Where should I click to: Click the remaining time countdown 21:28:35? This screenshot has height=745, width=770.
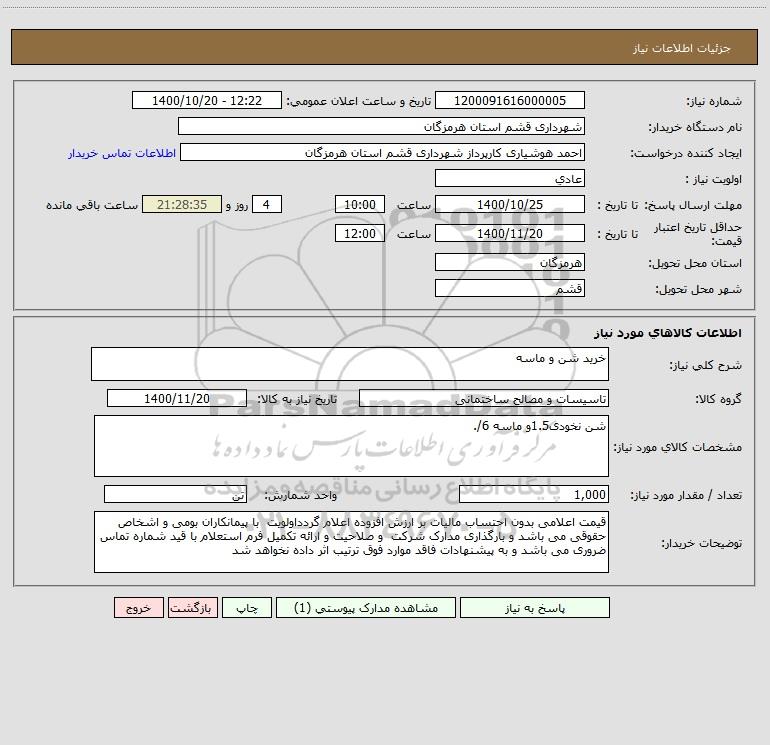(182, 204)
